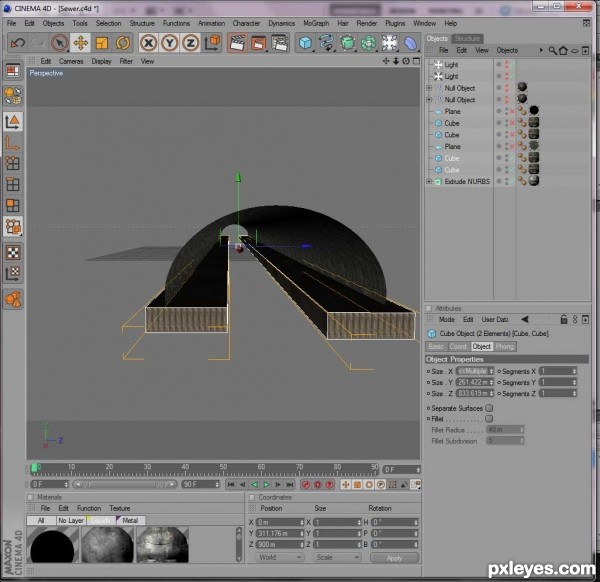Viewport: 600px width, 582px height.
Task: Toggle Materials panel grip checkbox
Action: pos(30,497)
